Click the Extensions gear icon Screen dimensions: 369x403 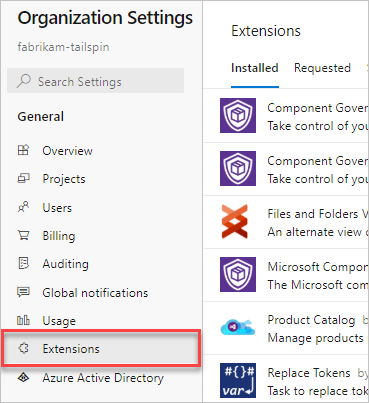pos(23,349)
